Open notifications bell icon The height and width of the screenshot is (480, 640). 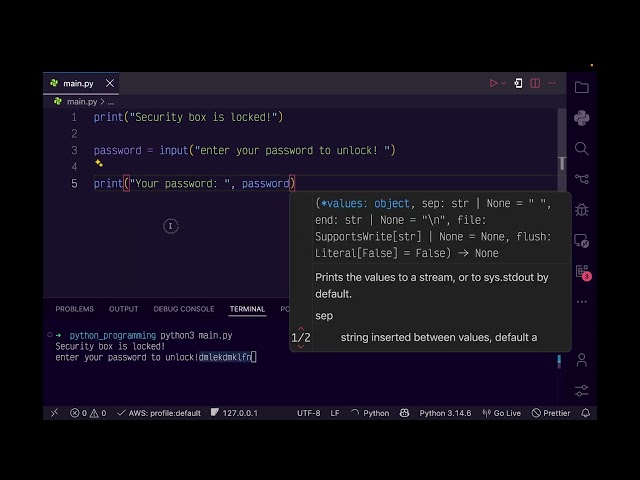click(586, 413)
